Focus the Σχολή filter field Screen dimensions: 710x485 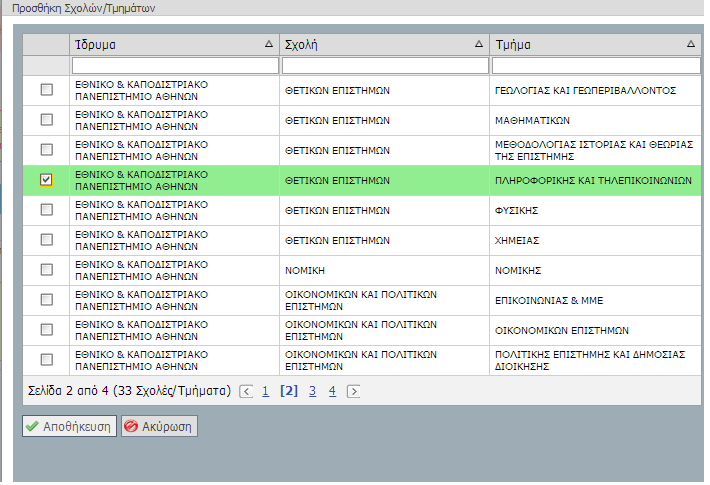pyautogui.click(x=385, y=66)
